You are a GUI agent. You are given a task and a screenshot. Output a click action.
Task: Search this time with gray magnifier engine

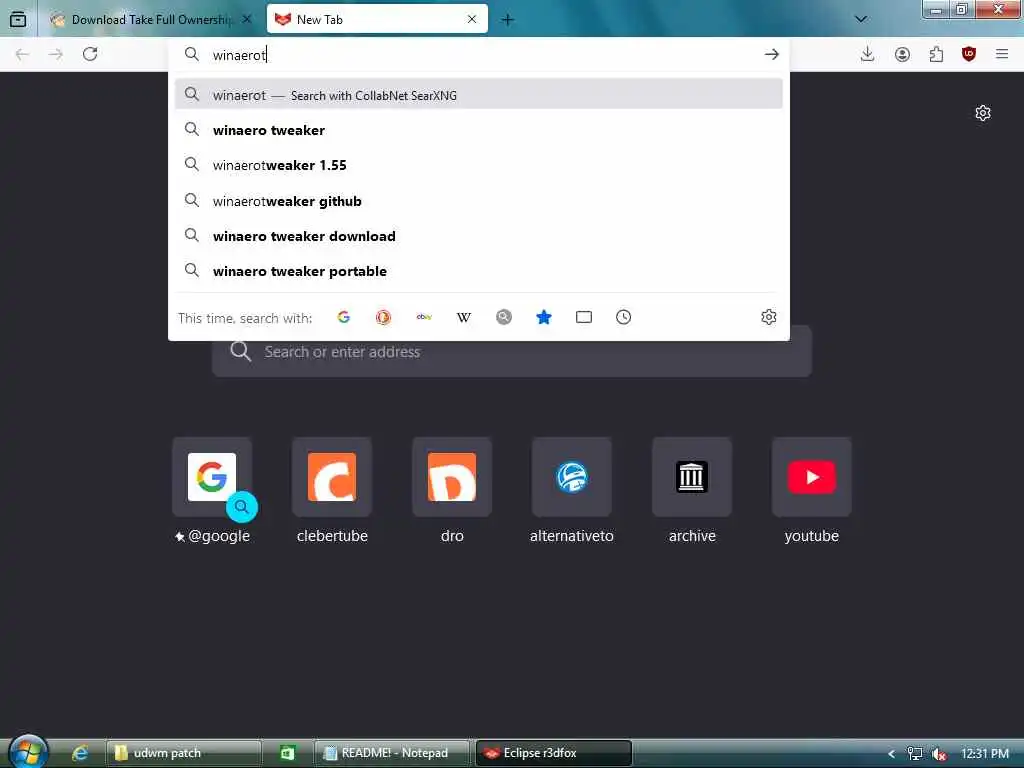tap(504, 317)
